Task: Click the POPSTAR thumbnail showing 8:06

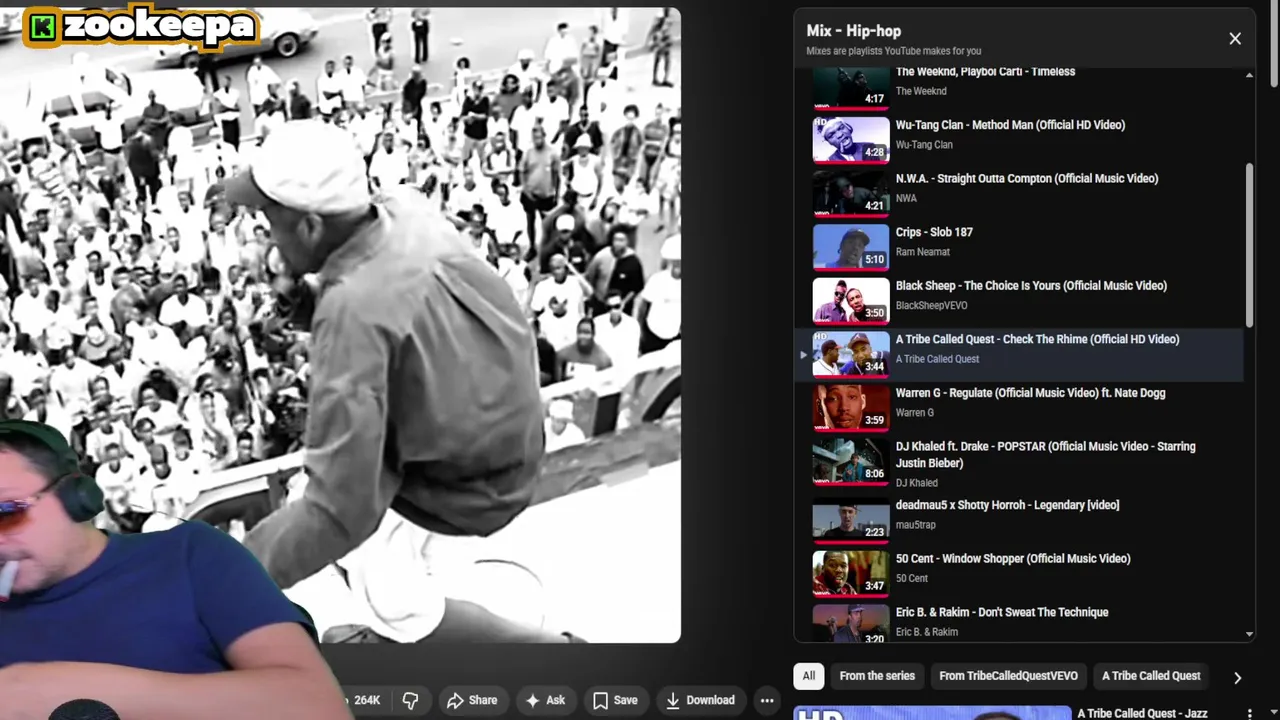Action: [851, 461]
